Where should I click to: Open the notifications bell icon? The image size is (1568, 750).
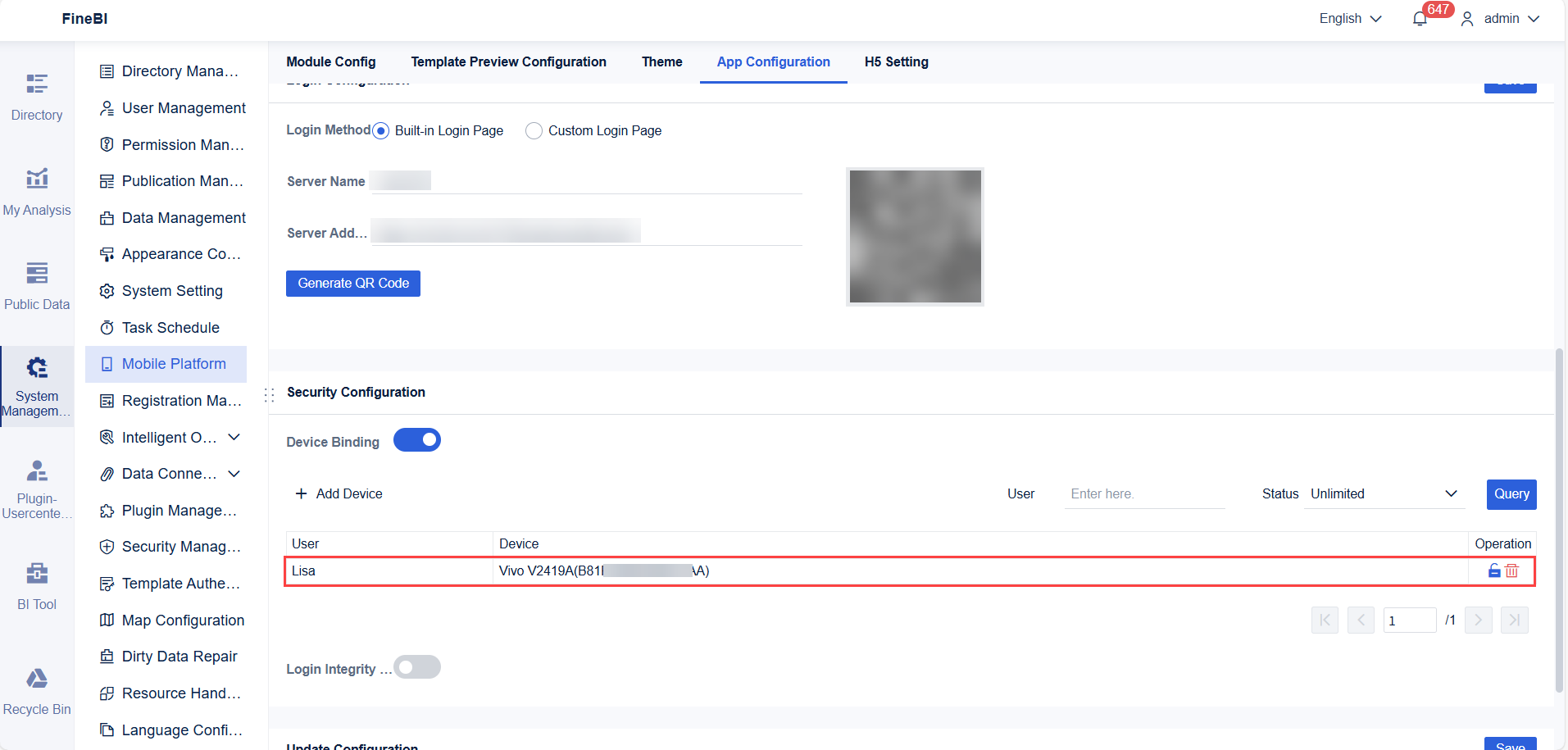coord(1420,18)
